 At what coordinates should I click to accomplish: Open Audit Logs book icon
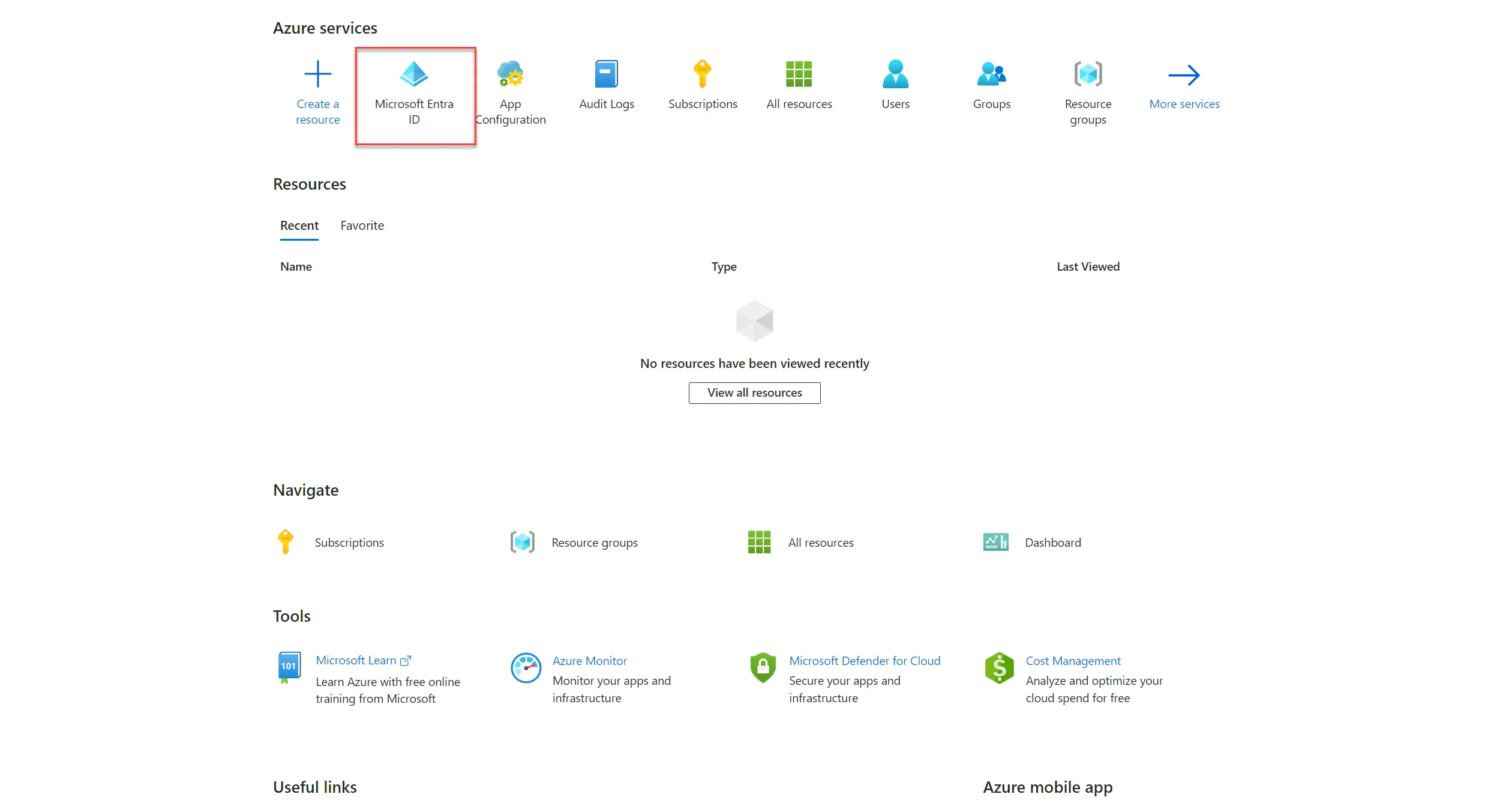click(606, 74)
